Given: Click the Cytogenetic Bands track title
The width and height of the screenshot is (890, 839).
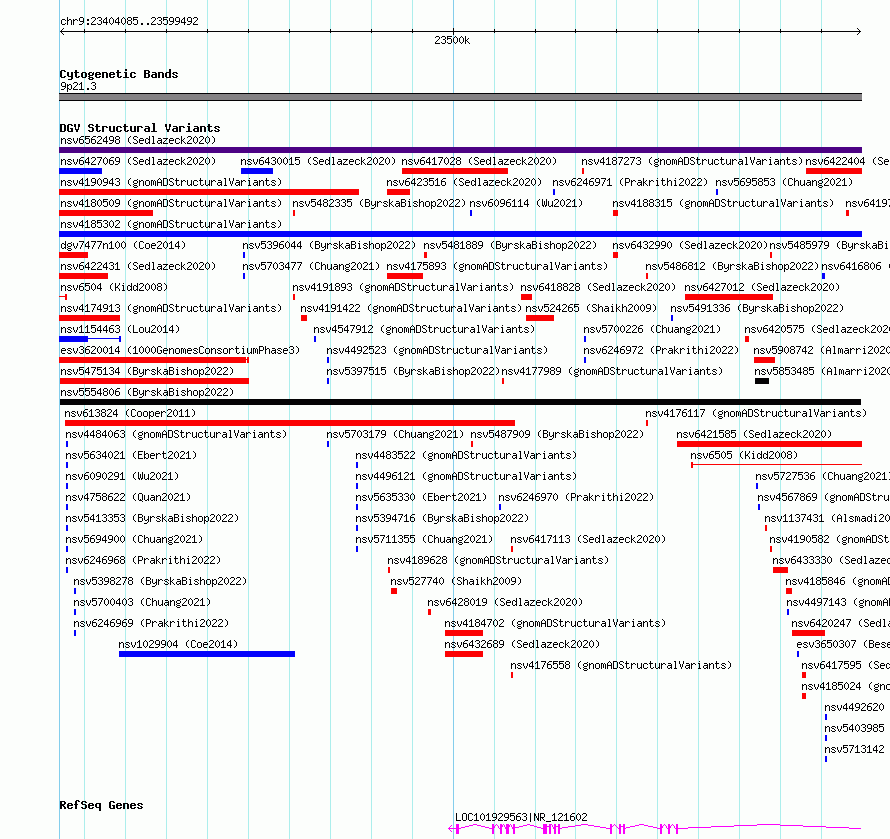Looking at the screenshot, I should tap(119, 74).
